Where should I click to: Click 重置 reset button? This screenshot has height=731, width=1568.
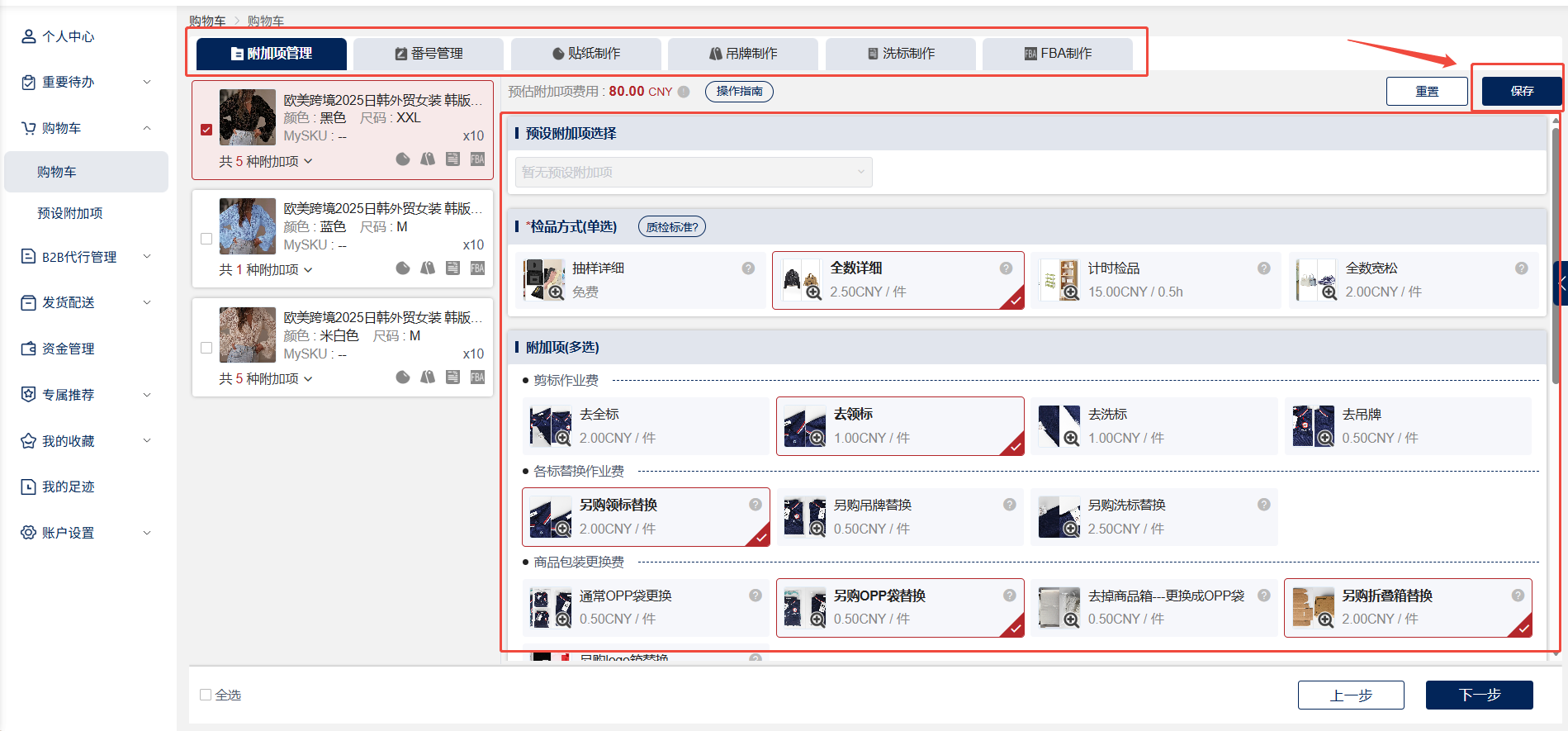tap(1427, 91)
